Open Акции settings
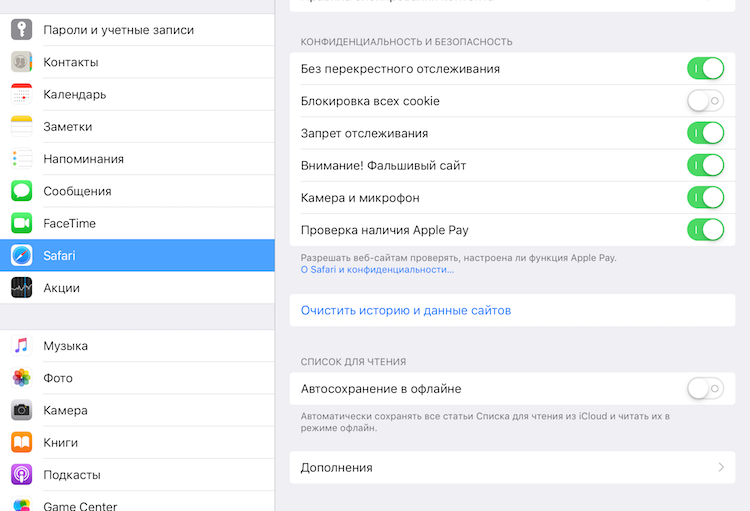This screenshot has width=750, height=511. pos(137,288)
